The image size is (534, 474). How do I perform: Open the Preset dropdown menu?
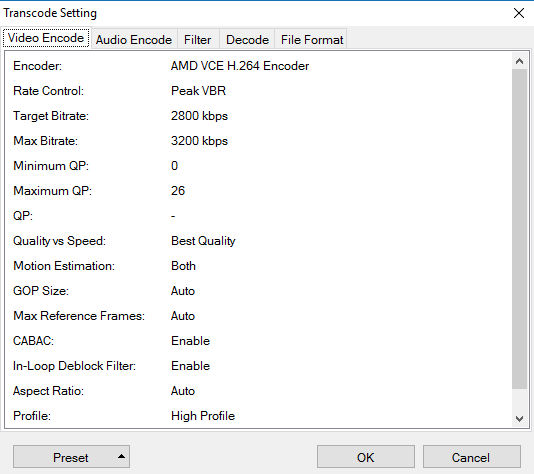click(71, 457)
